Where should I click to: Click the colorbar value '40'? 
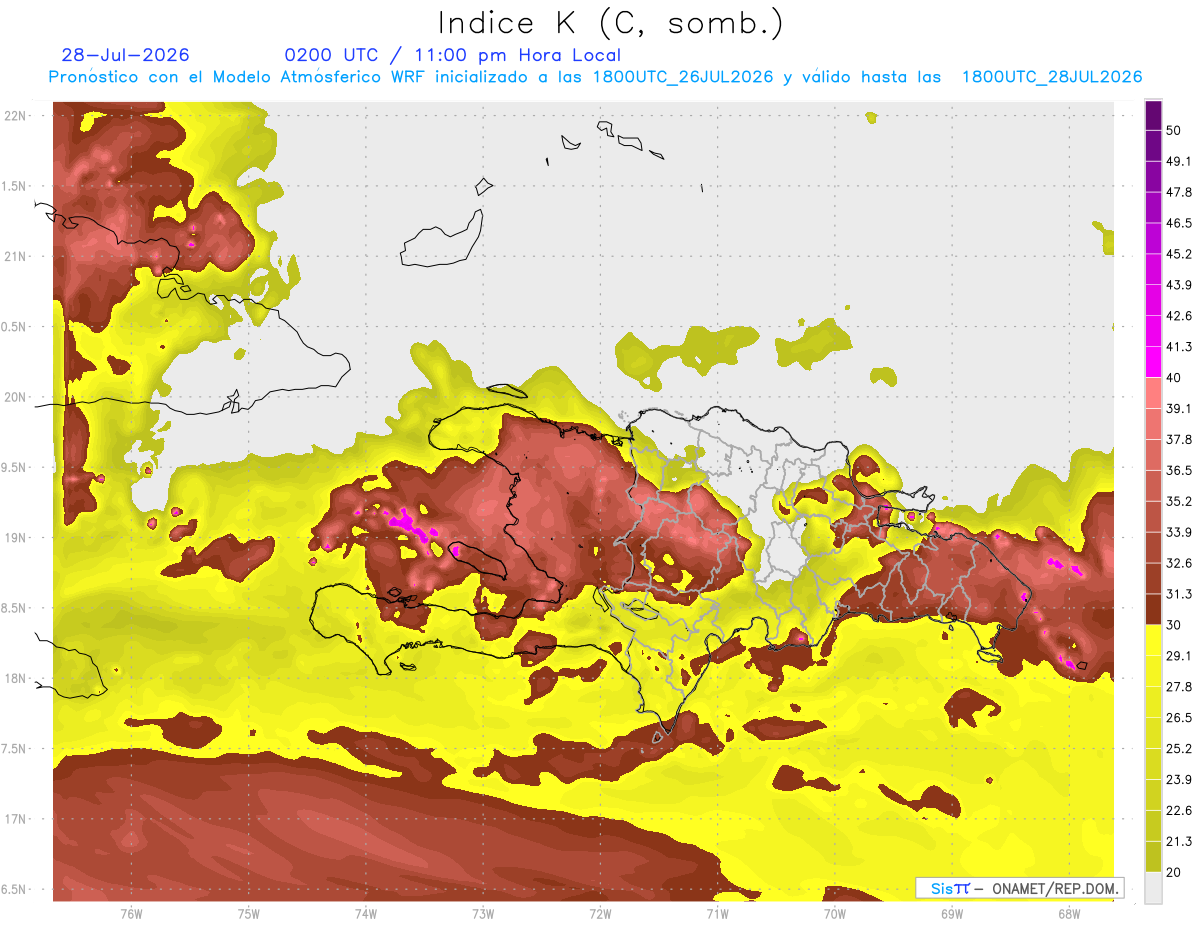click(x=1175, y=377)
